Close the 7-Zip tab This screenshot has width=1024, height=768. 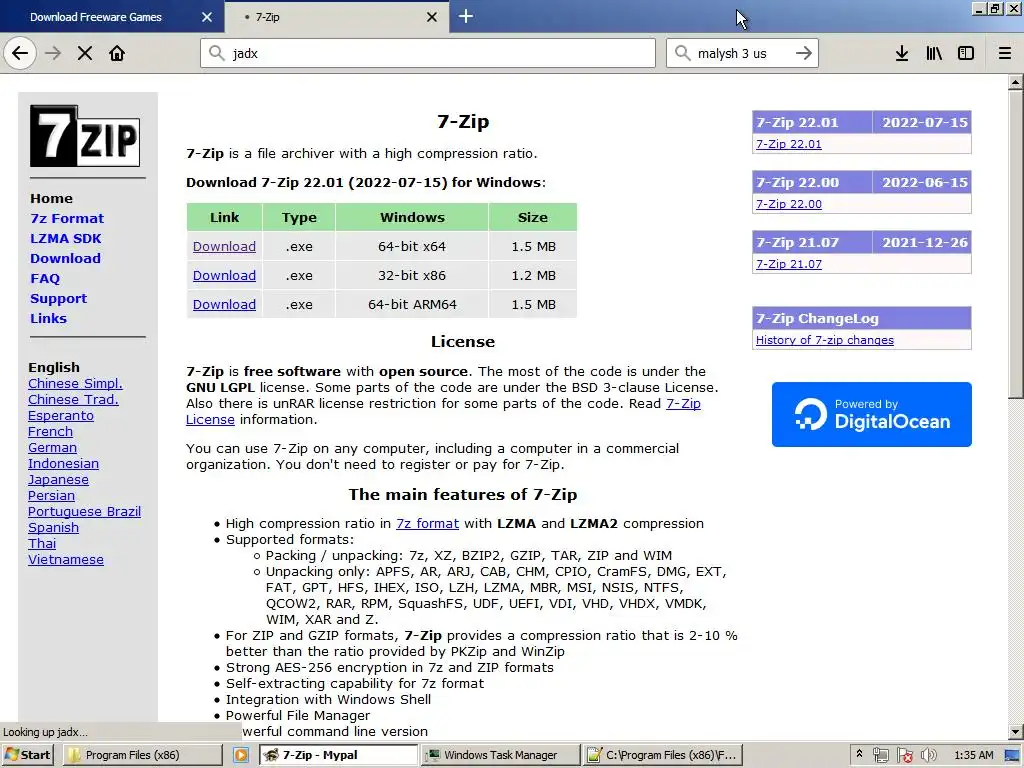click(432, 17)
